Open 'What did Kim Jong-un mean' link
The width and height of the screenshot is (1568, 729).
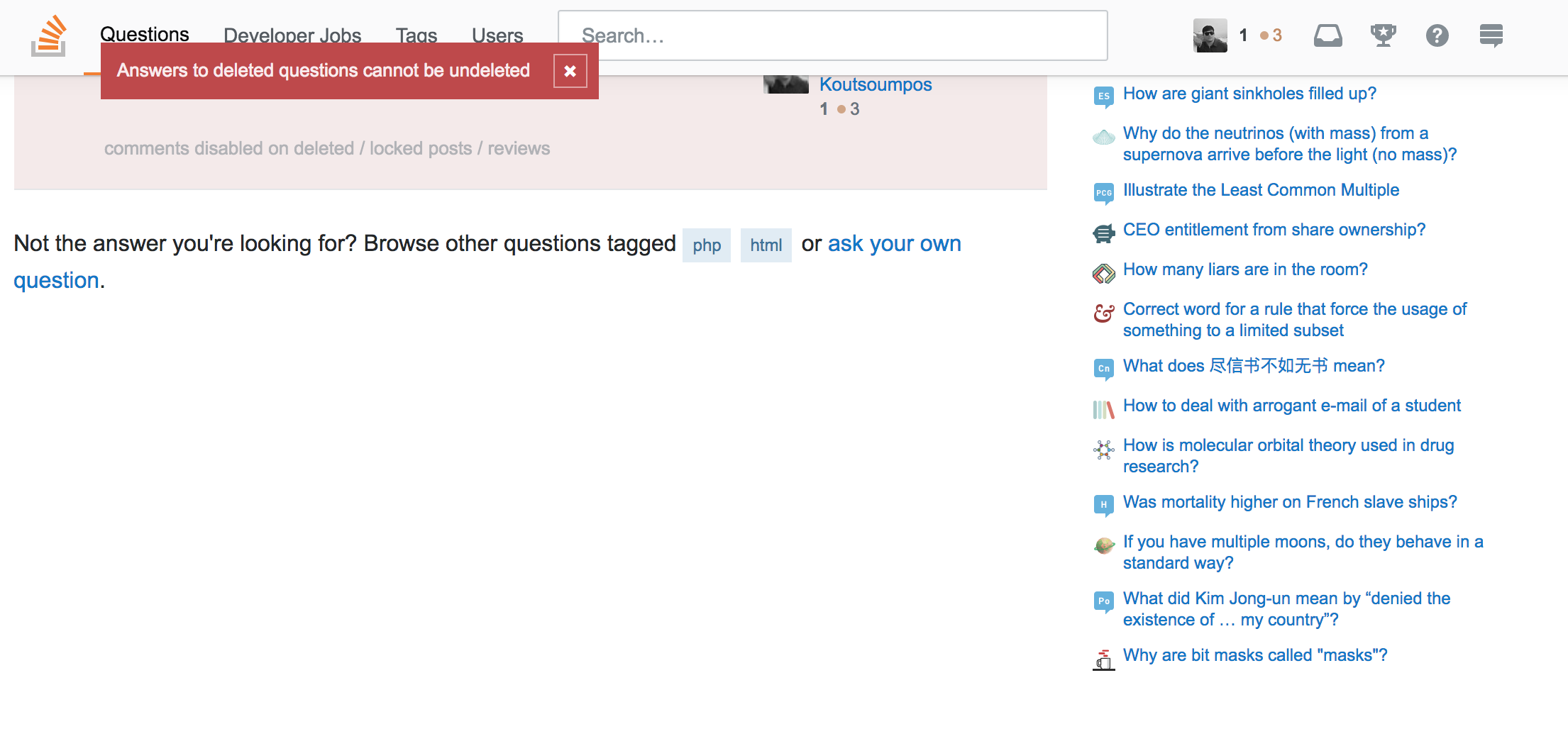tap(1286, 609)
